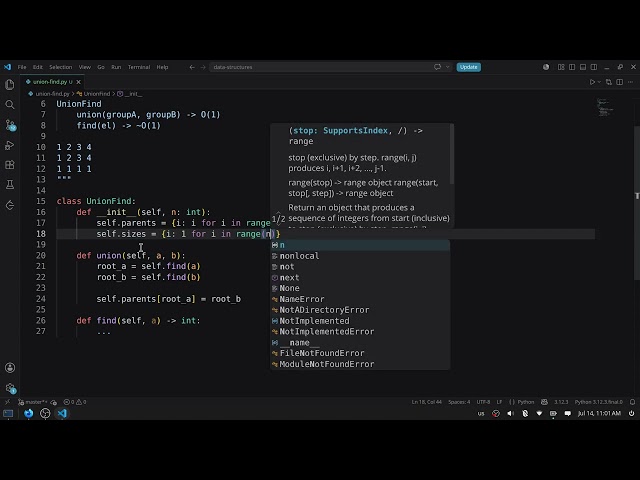
Task: Click UTF-8 encoding in status bar
Action: 483,402
